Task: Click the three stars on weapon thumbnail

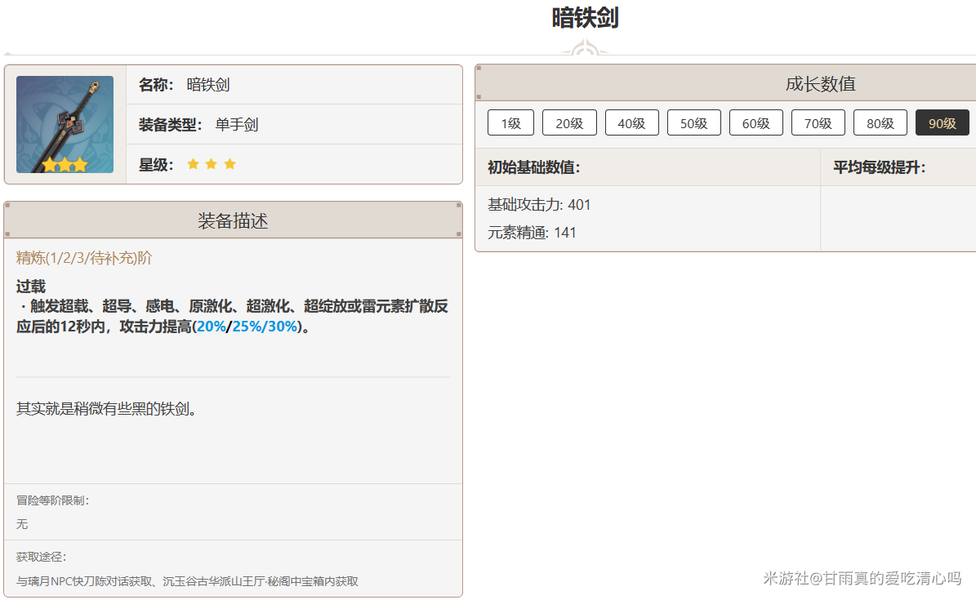Action: click(x=65, y=165)
